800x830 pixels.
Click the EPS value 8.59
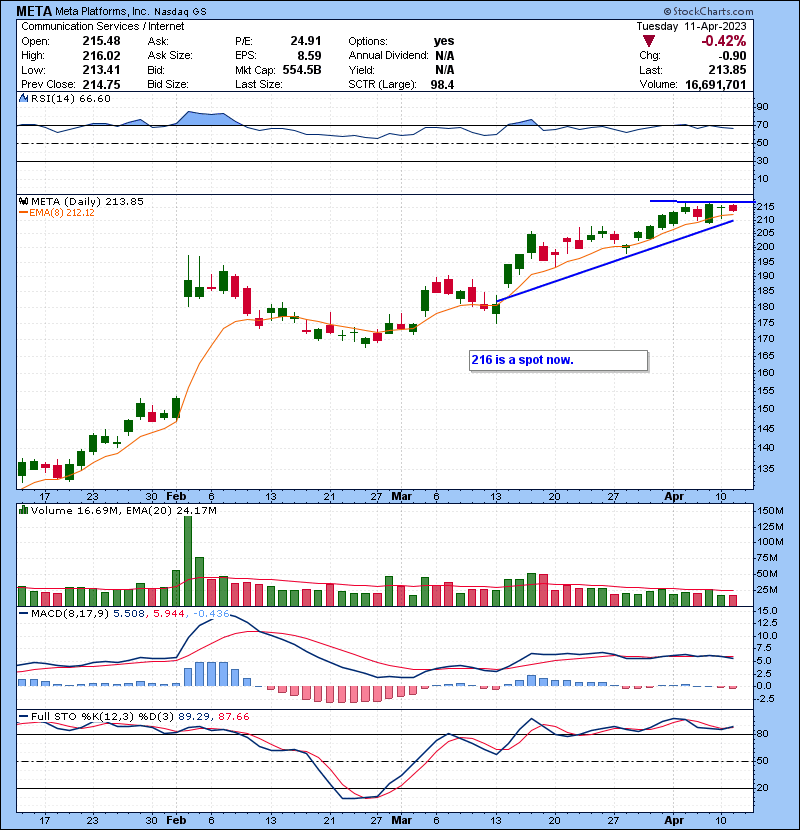[309, 56]
